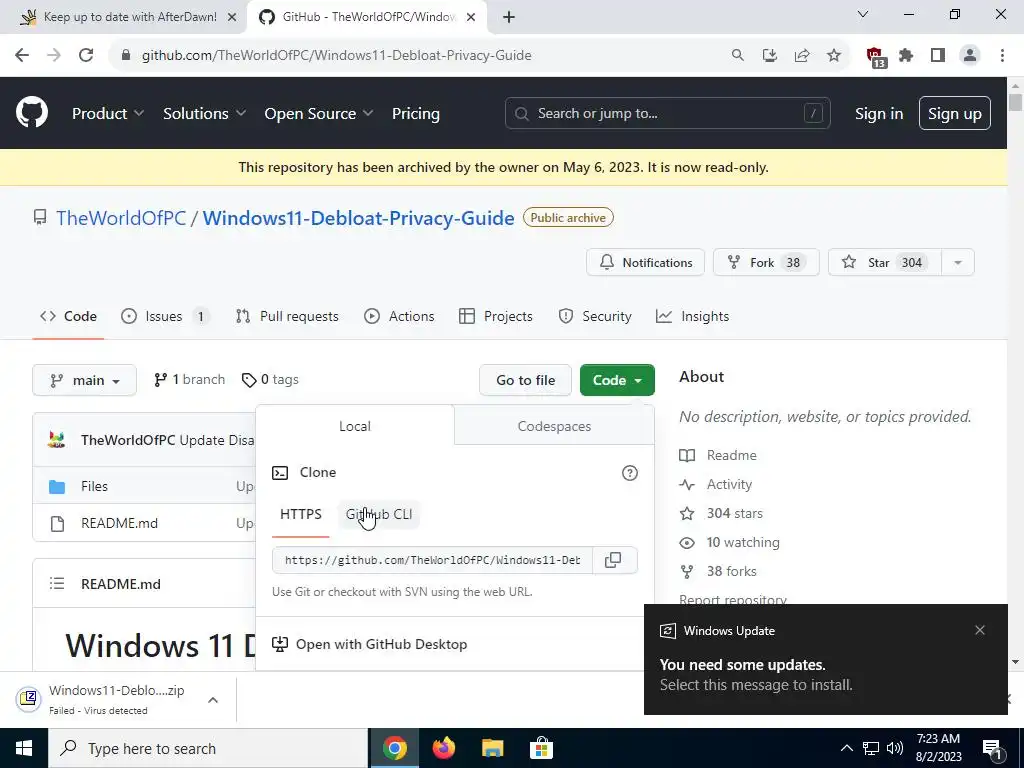Viewport: 1024px width, 768px height.
Task: Click README outline list icon
Action: point(57,583)
